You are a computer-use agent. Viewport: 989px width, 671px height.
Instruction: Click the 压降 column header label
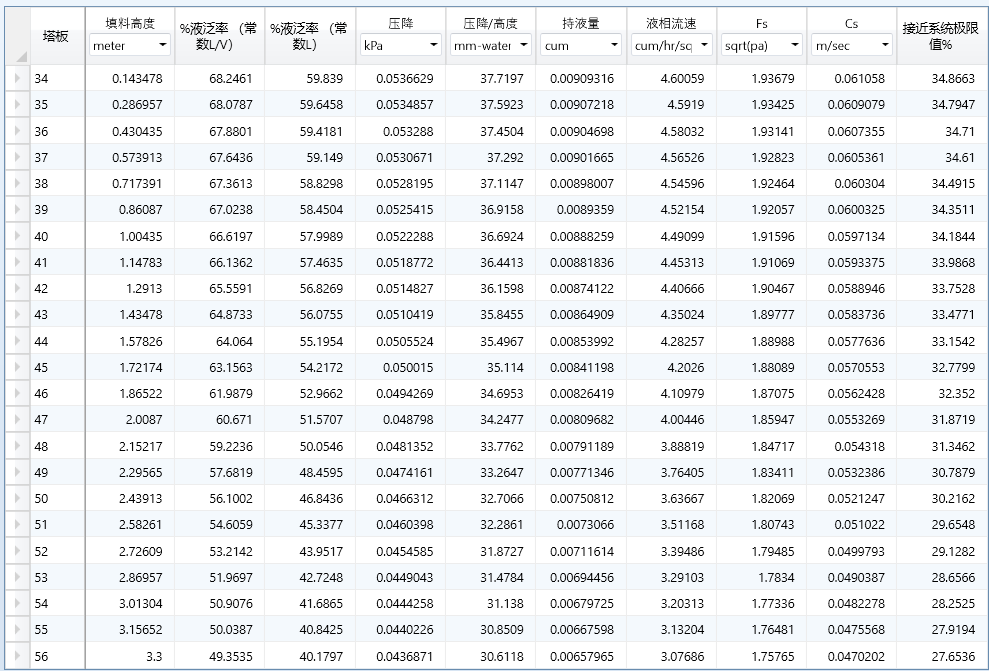pos(401,23)
